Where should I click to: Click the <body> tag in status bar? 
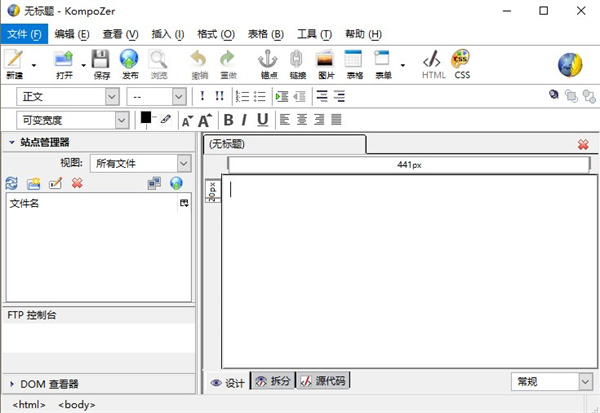coord(76,404)
